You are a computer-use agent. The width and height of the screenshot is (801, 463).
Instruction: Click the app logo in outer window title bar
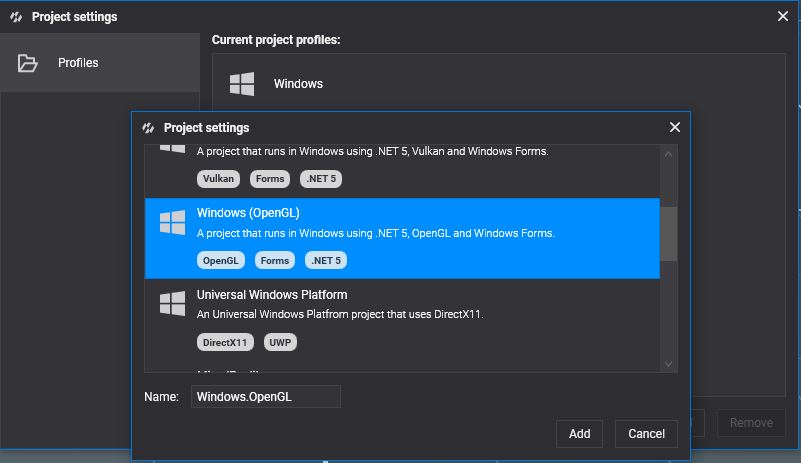pyautogui.click(x=16, y=17)
